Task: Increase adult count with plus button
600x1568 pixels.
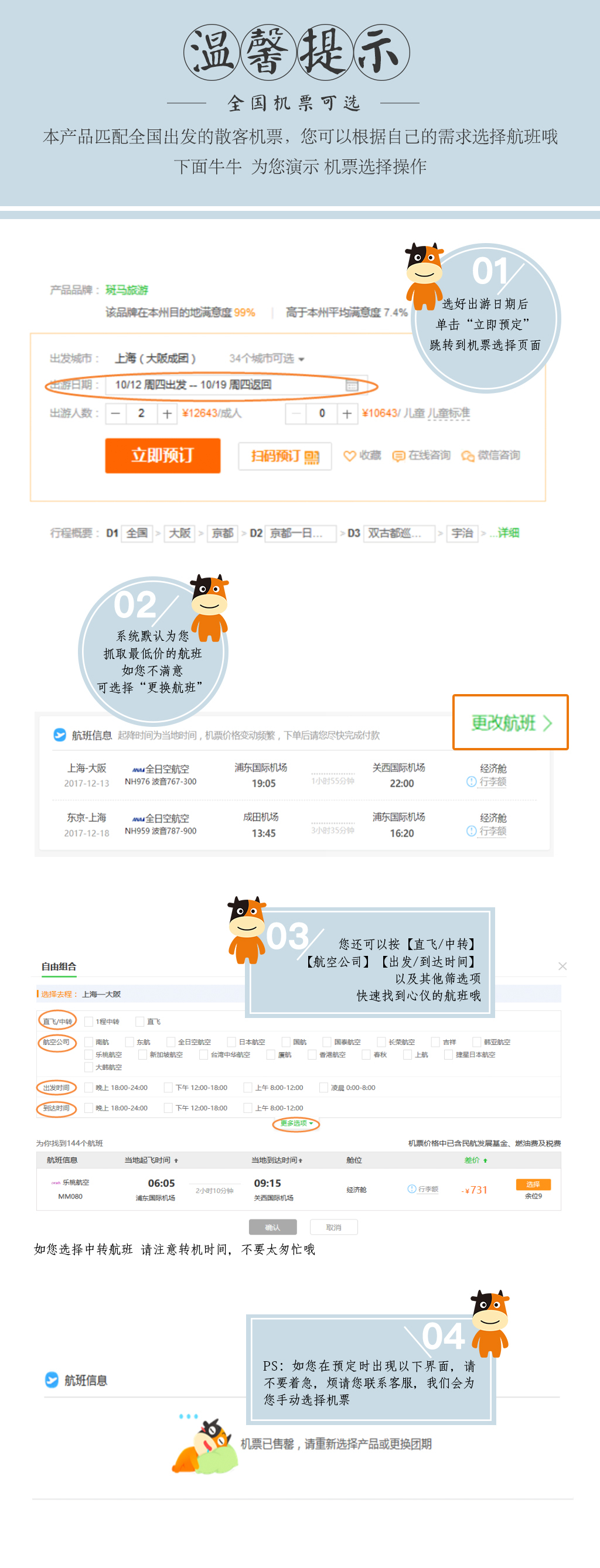Action: pos(167,414)
